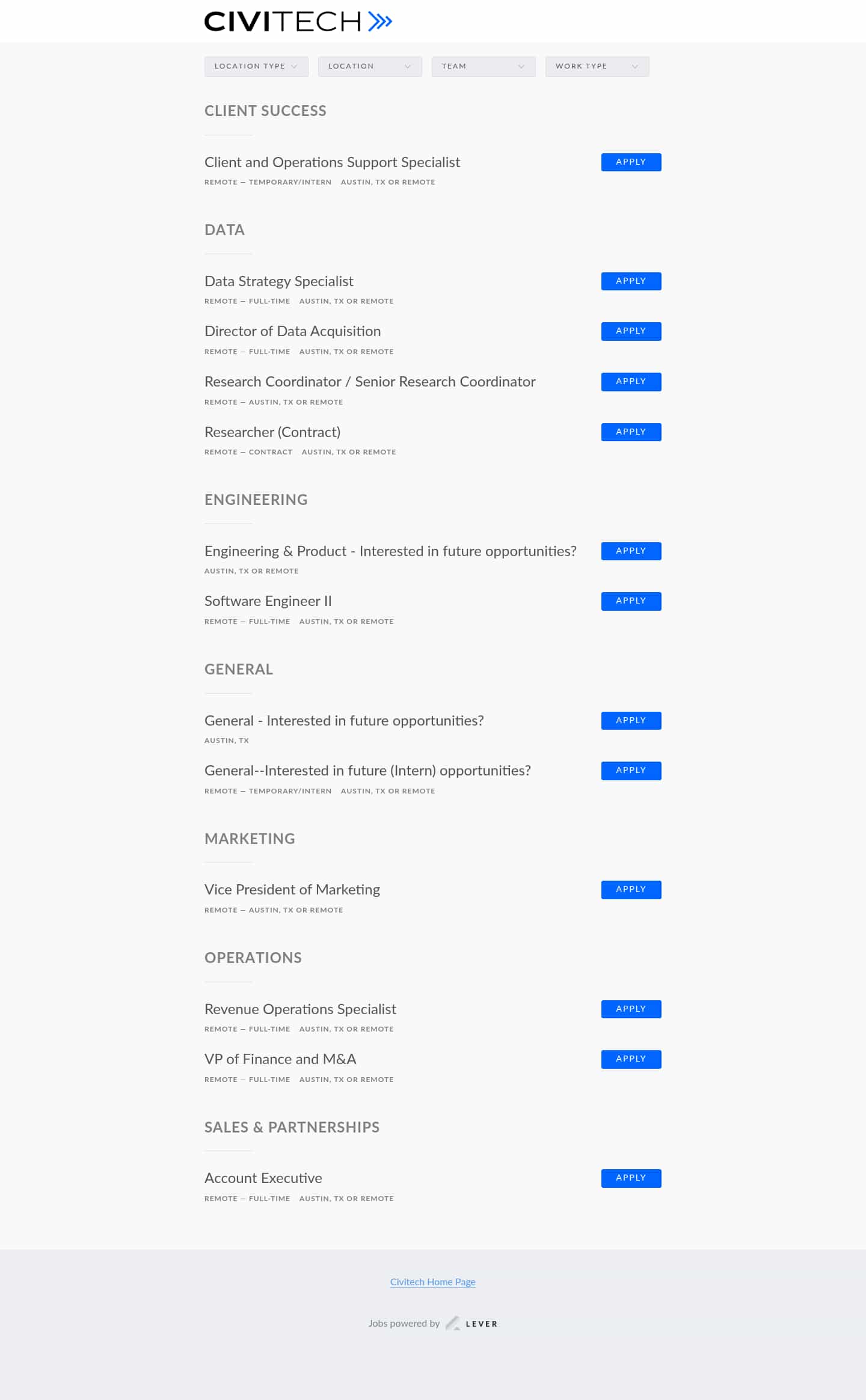Open General Intern future opportunities posting
866x1400 pixels.
pos(367,771)
